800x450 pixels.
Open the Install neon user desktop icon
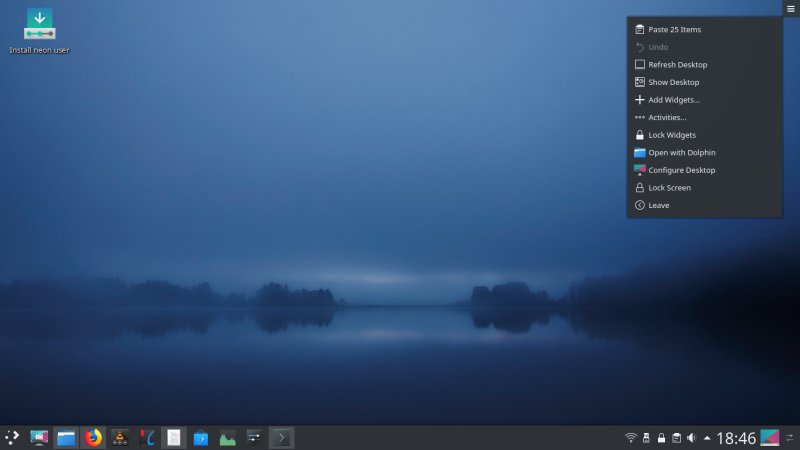39,31
